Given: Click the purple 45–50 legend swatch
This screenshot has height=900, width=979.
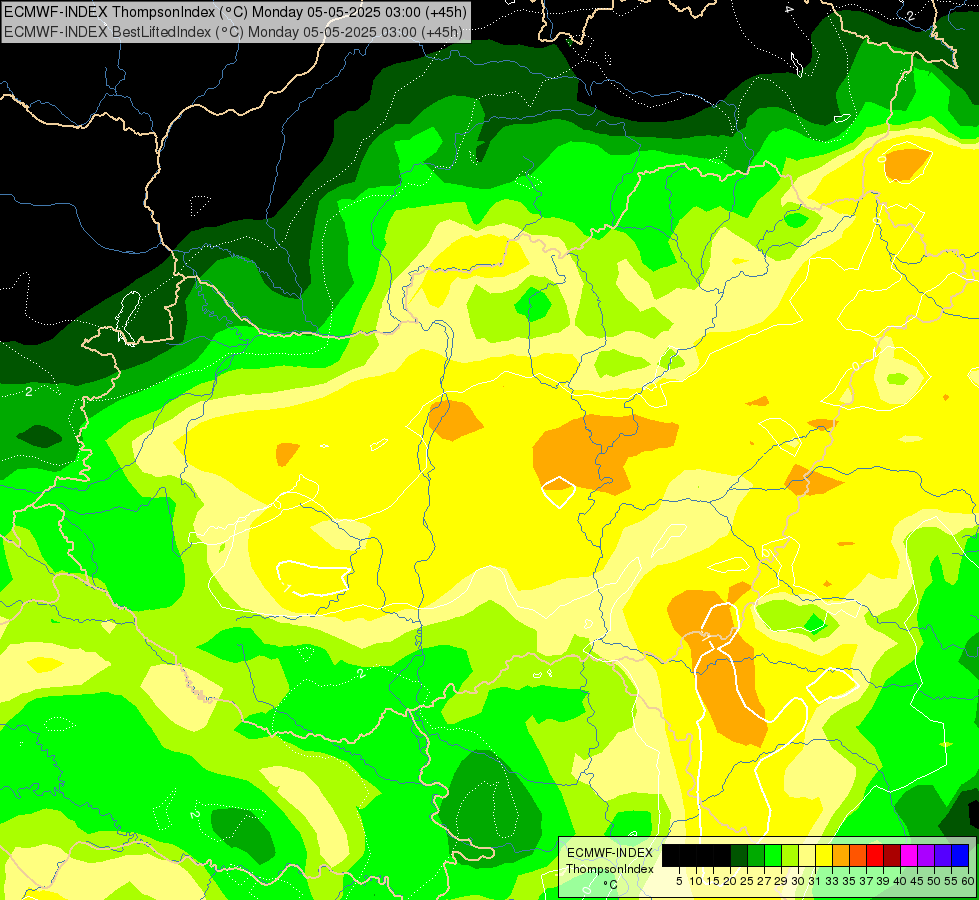Looking at the screenshot, I should pyautogui.click(x=926, y=855).
